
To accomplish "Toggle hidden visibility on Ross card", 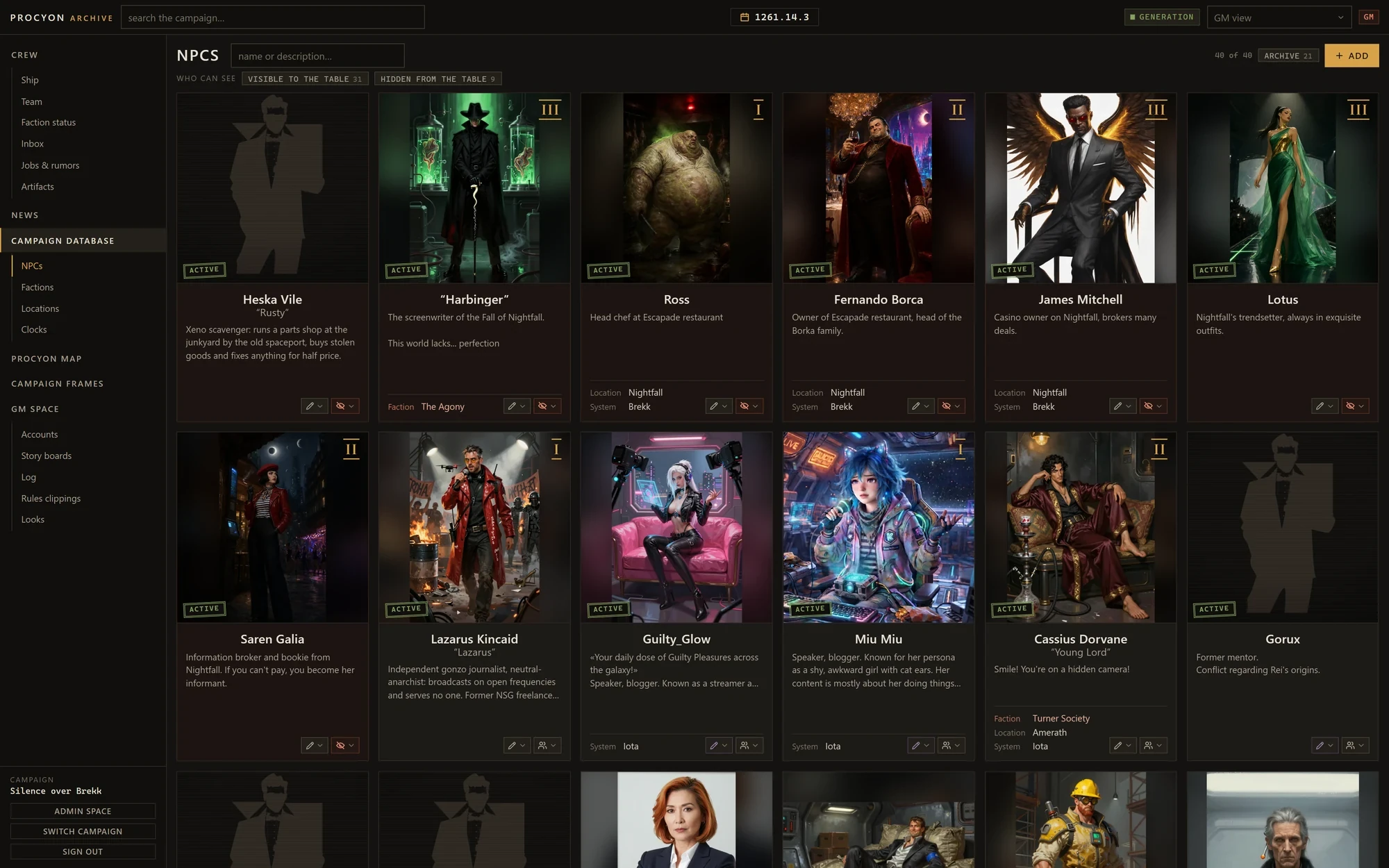I will tap(749, 406).
